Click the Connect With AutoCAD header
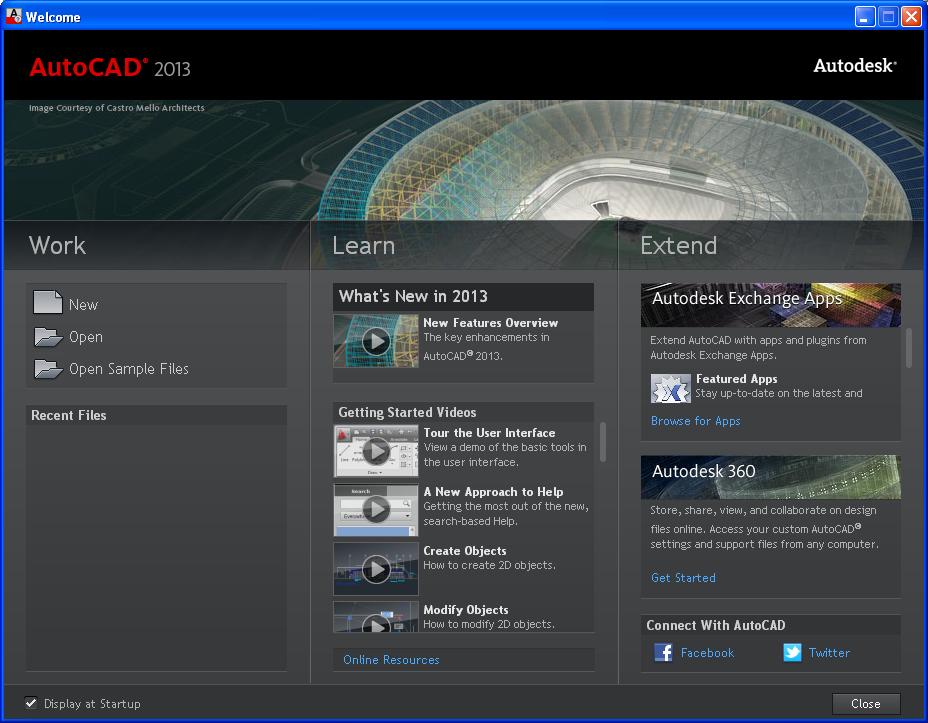The height and width of the screenshot is (723, 928). pyautogui.click(x=771, y=625)
